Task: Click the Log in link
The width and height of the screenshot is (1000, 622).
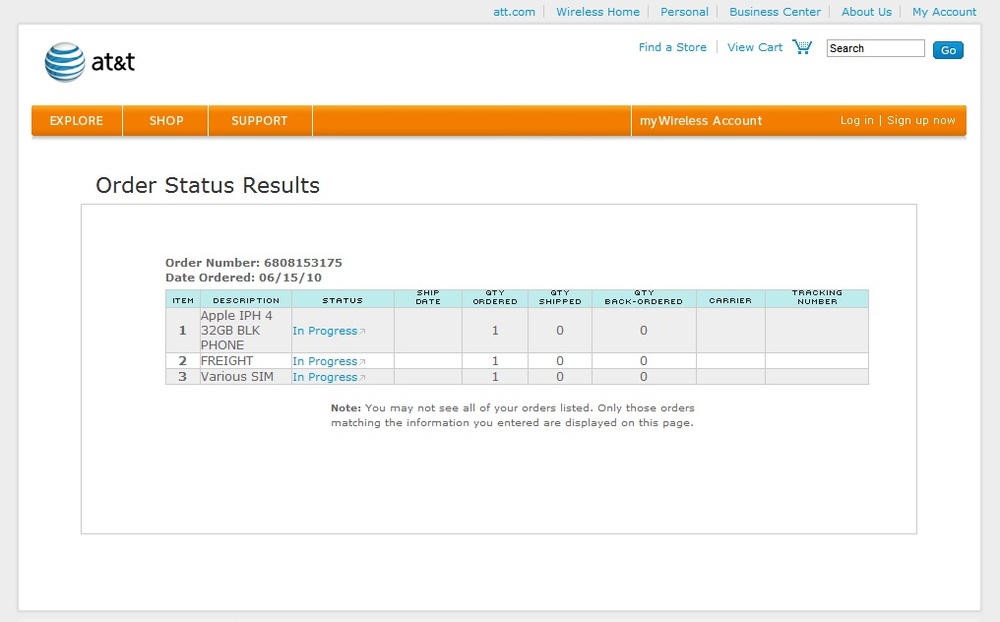Action: click(856, 121)
